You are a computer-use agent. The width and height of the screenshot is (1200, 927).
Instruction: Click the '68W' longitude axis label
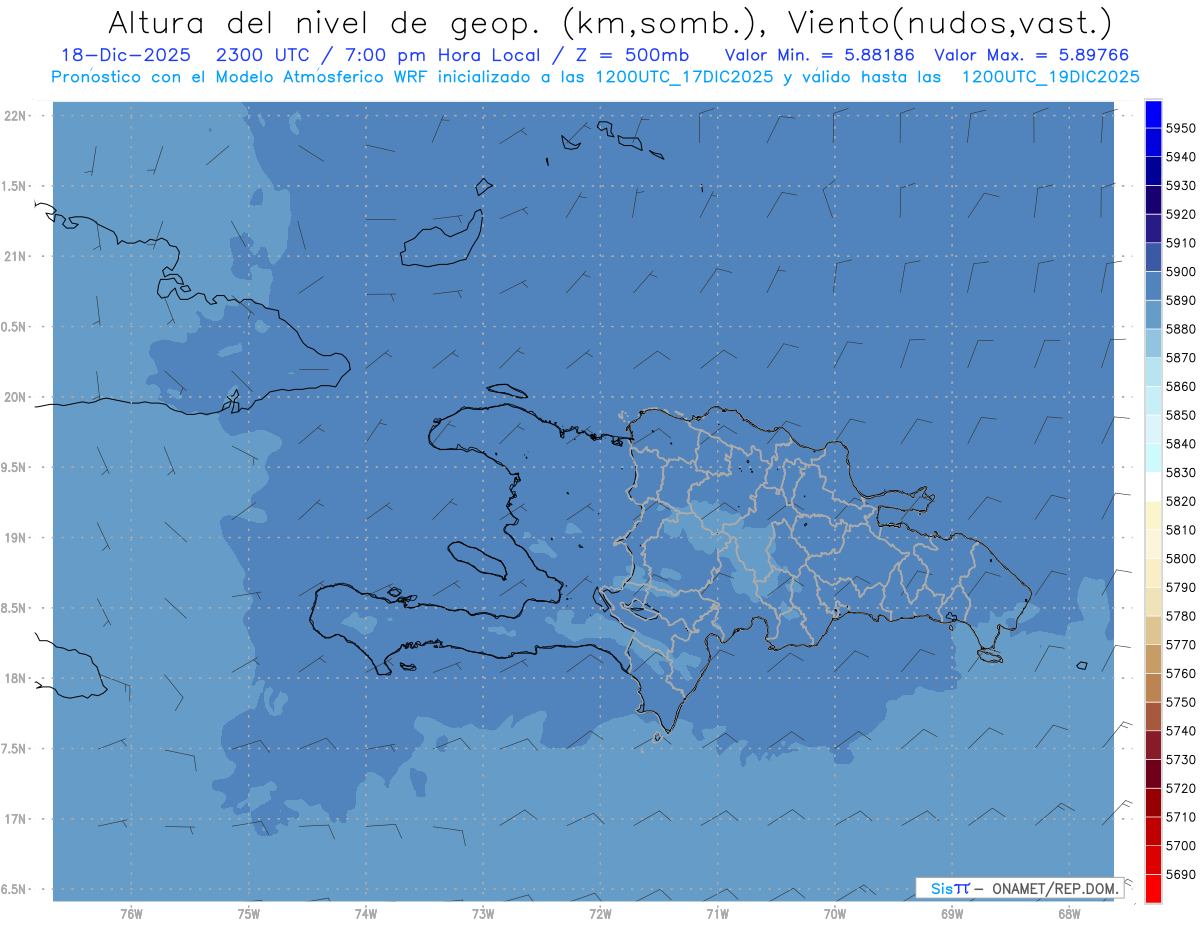click(x=1069, y=914)
